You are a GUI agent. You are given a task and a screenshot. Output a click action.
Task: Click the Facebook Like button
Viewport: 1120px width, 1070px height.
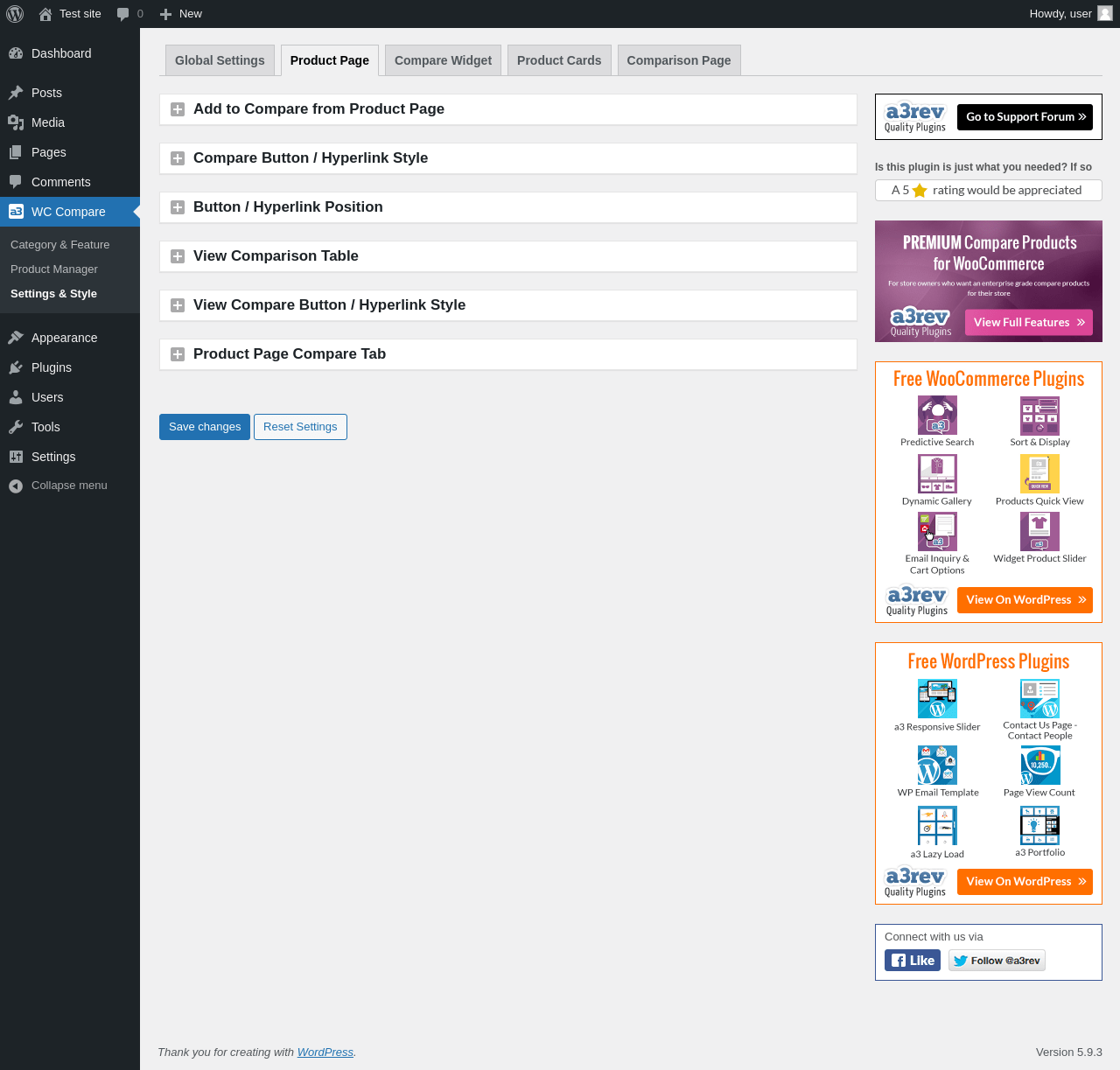click(913, 961)
